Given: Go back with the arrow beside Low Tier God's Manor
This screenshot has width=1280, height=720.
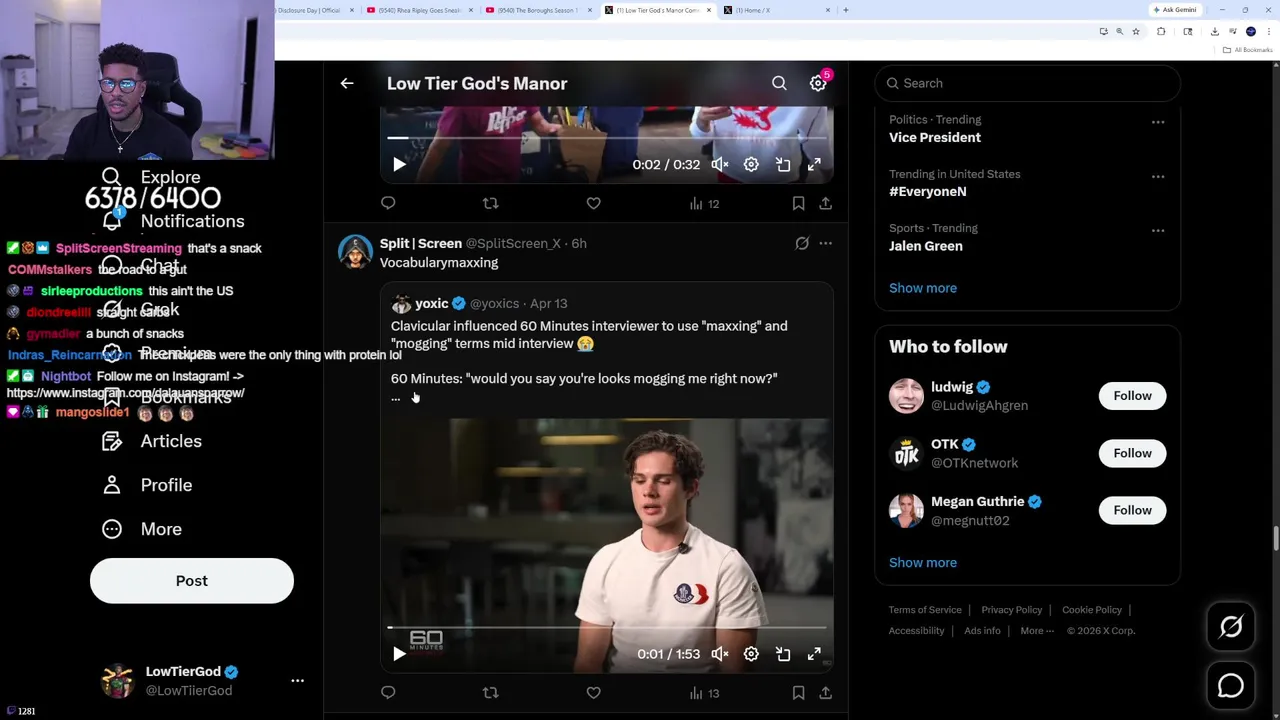Looking at the screenshot, I should click(x=347, y=84).
